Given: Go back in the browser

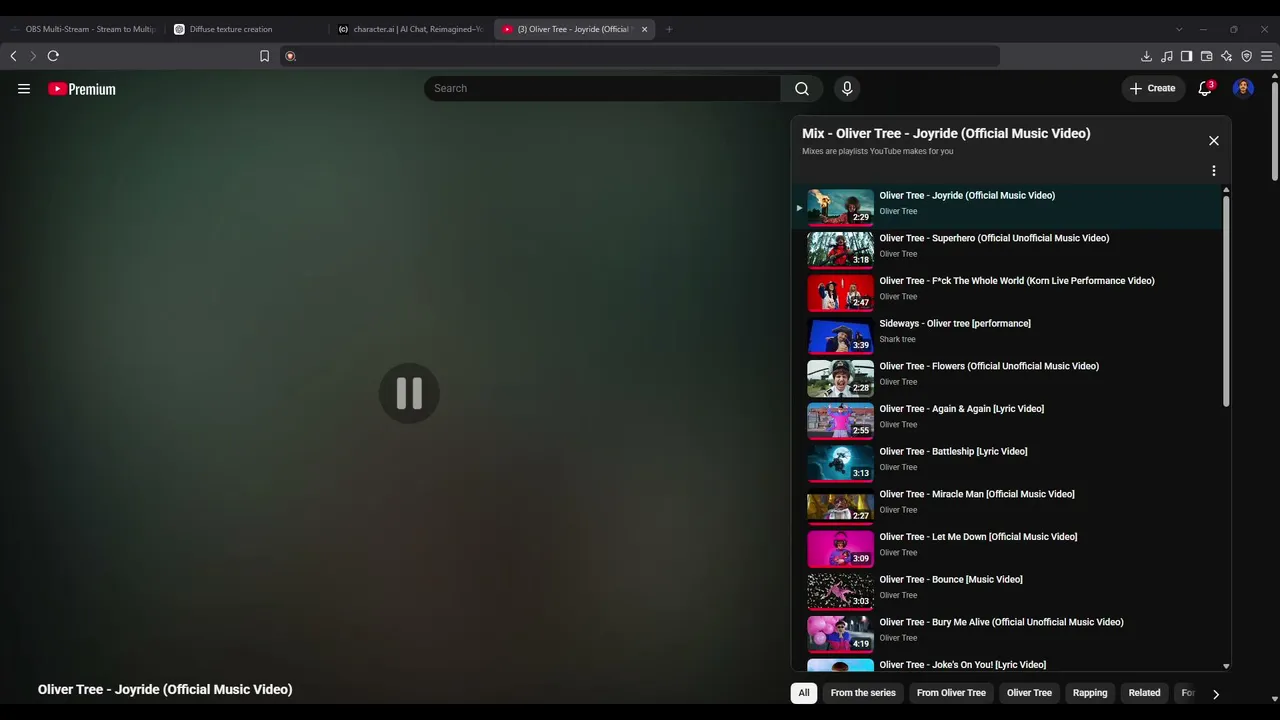Looking at the screenshot, I should (x=14, y=56).
